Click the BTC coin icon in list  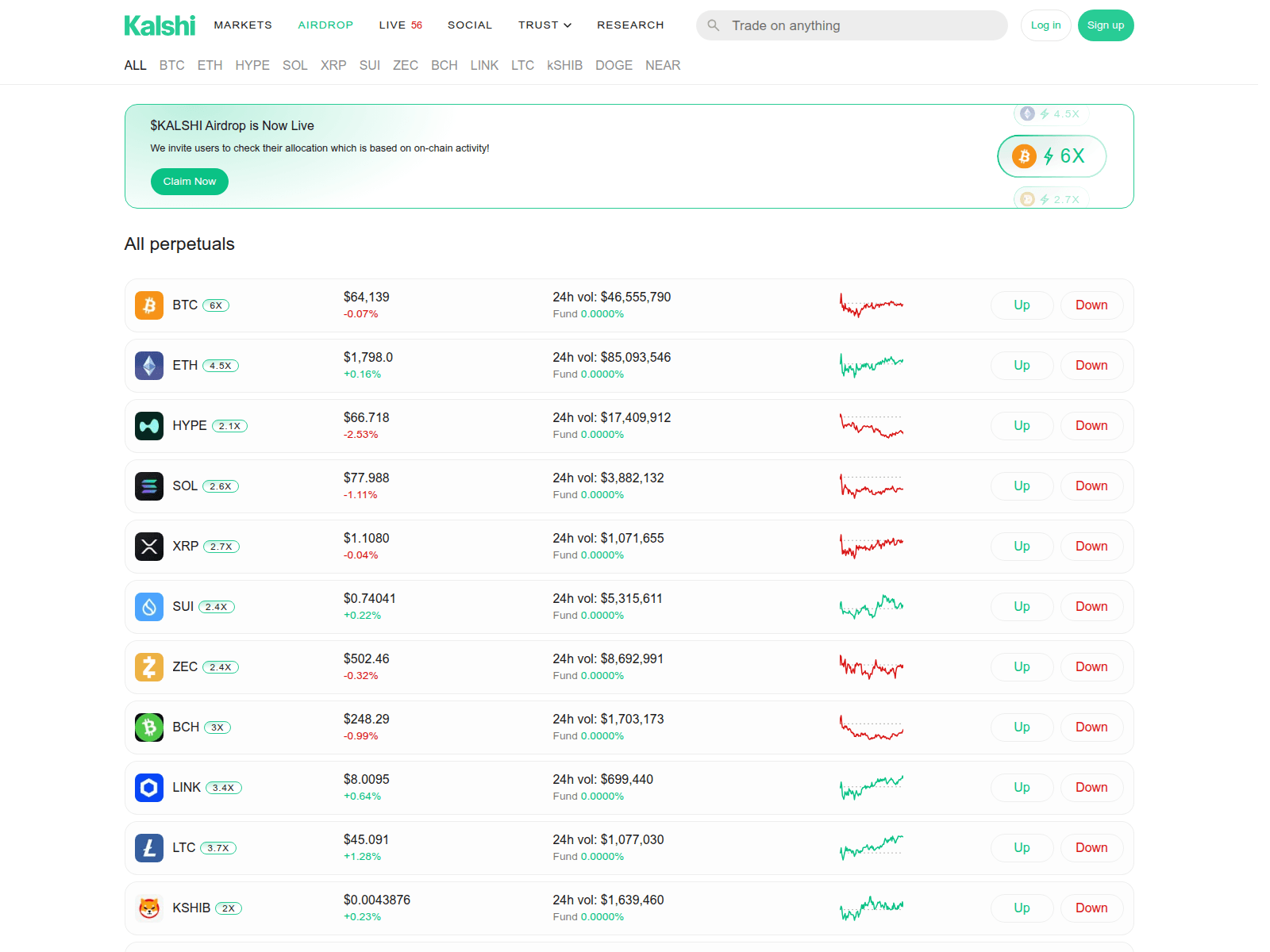149,305
